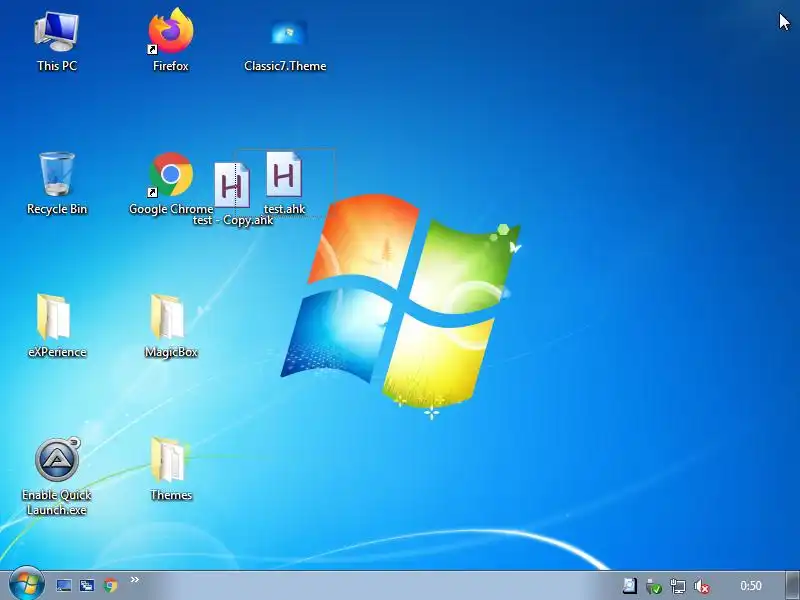Viewport: 800px width, 600px height.
Task: Click the search magnifier tray icon
Action: coord(630,586)
